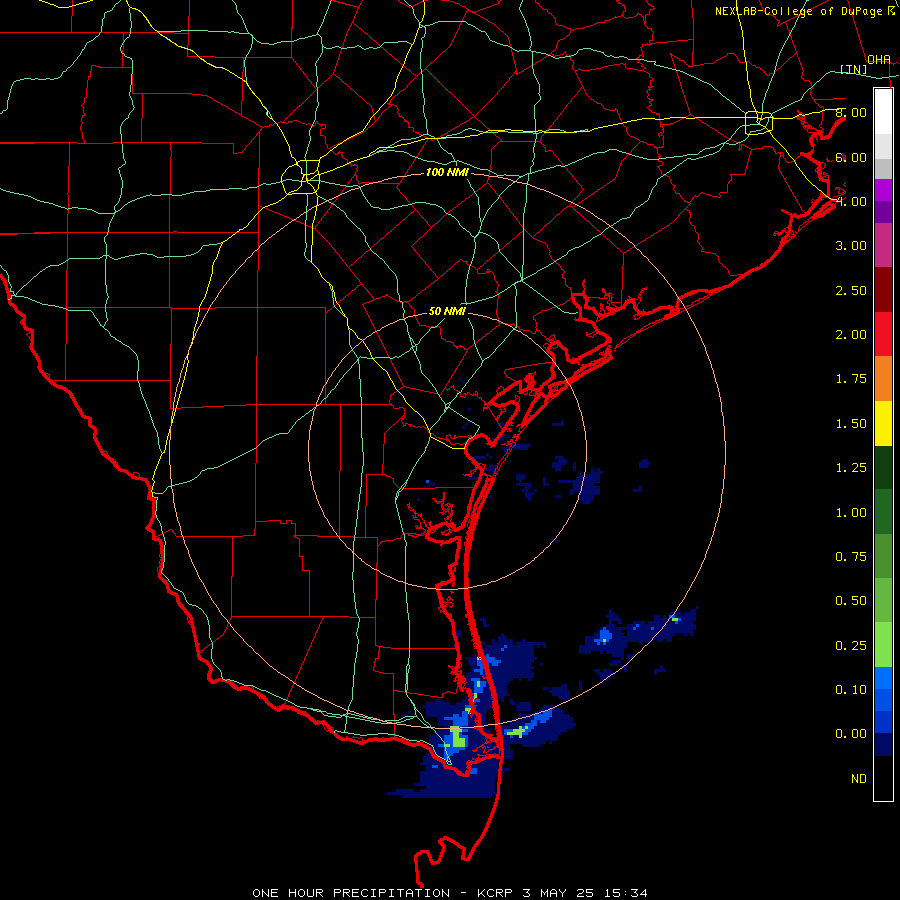The height and width of the screenshot is (900, 900).
Task: Click the OHA product code label
Action: click(x=879, y=59)
